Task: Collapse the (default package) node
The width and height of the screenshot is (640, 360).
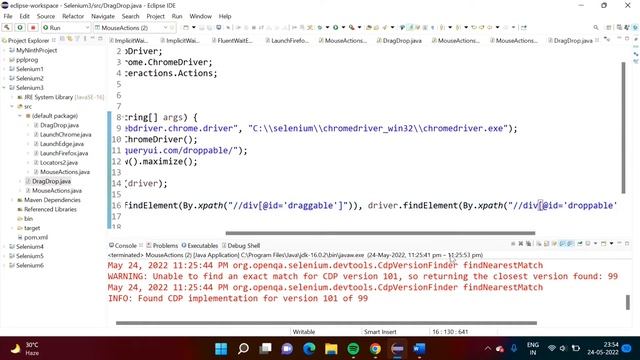Action: click(x=20, y=116)
